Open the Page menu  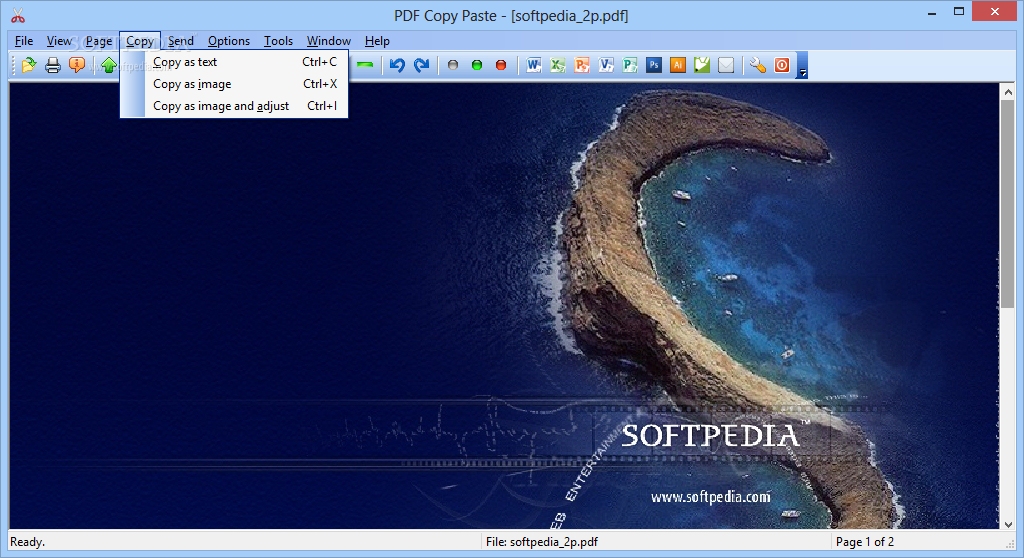tap(99, 41)
